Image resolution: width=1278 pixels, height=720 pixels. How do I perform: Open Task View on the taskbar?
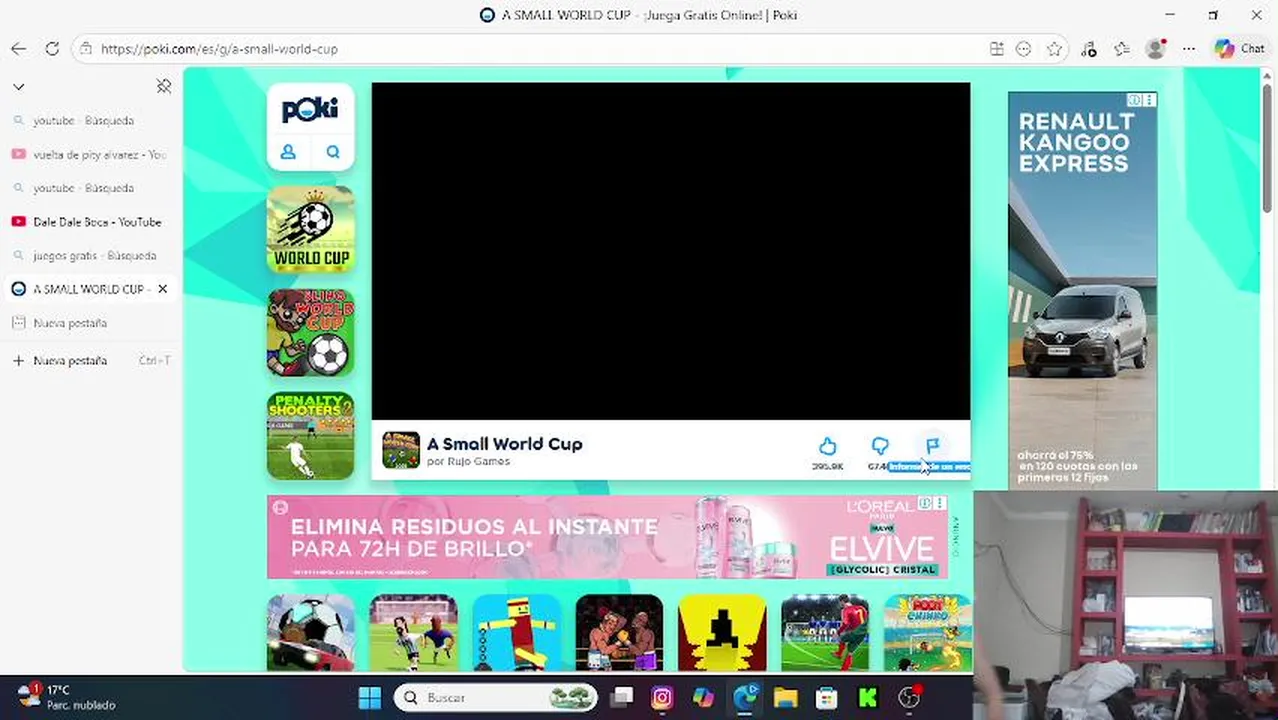(622, 697)
